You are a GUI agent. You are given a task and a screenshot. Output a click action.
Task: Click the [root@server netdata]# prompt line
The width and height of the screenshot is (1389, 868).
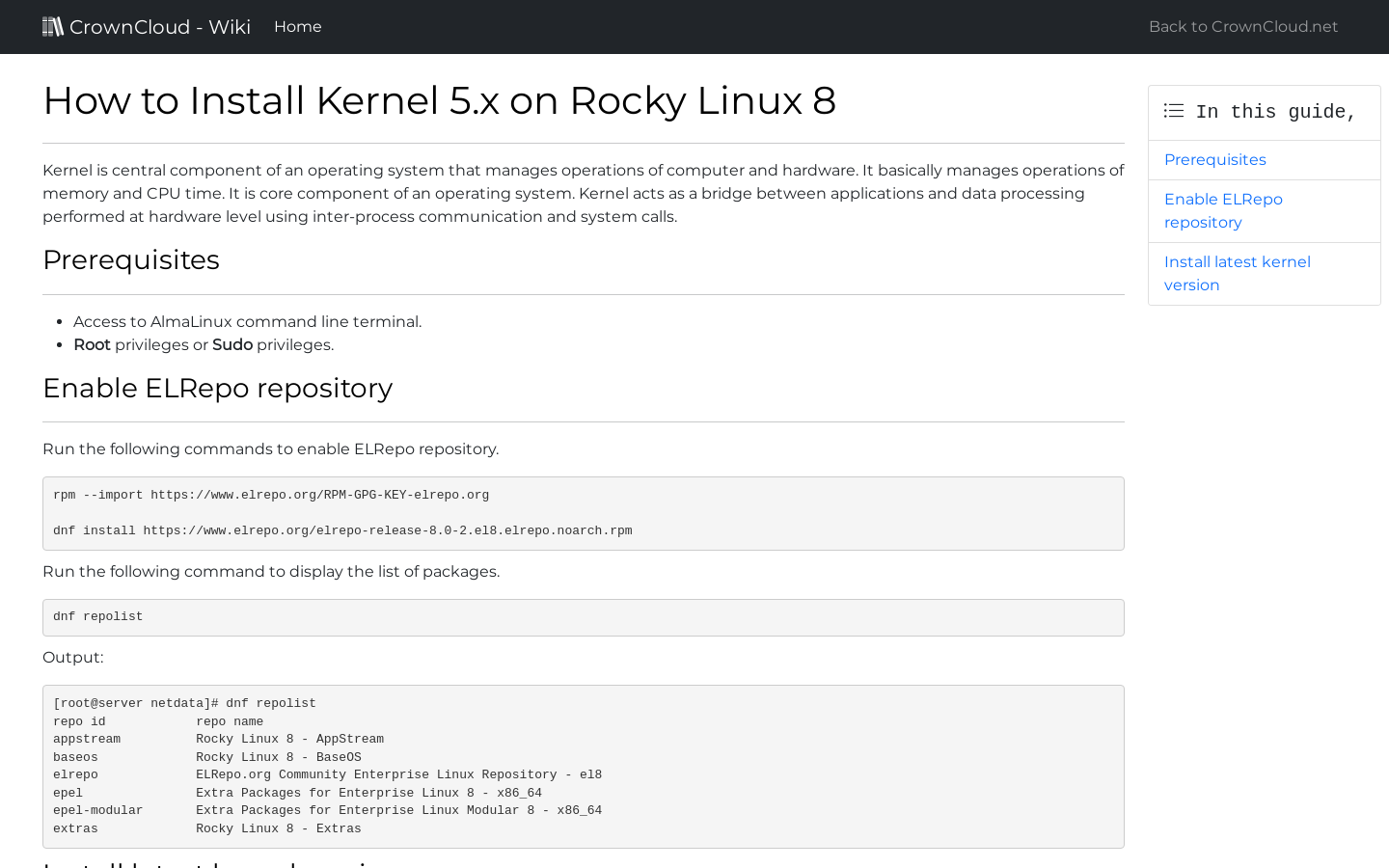[184, 704]
